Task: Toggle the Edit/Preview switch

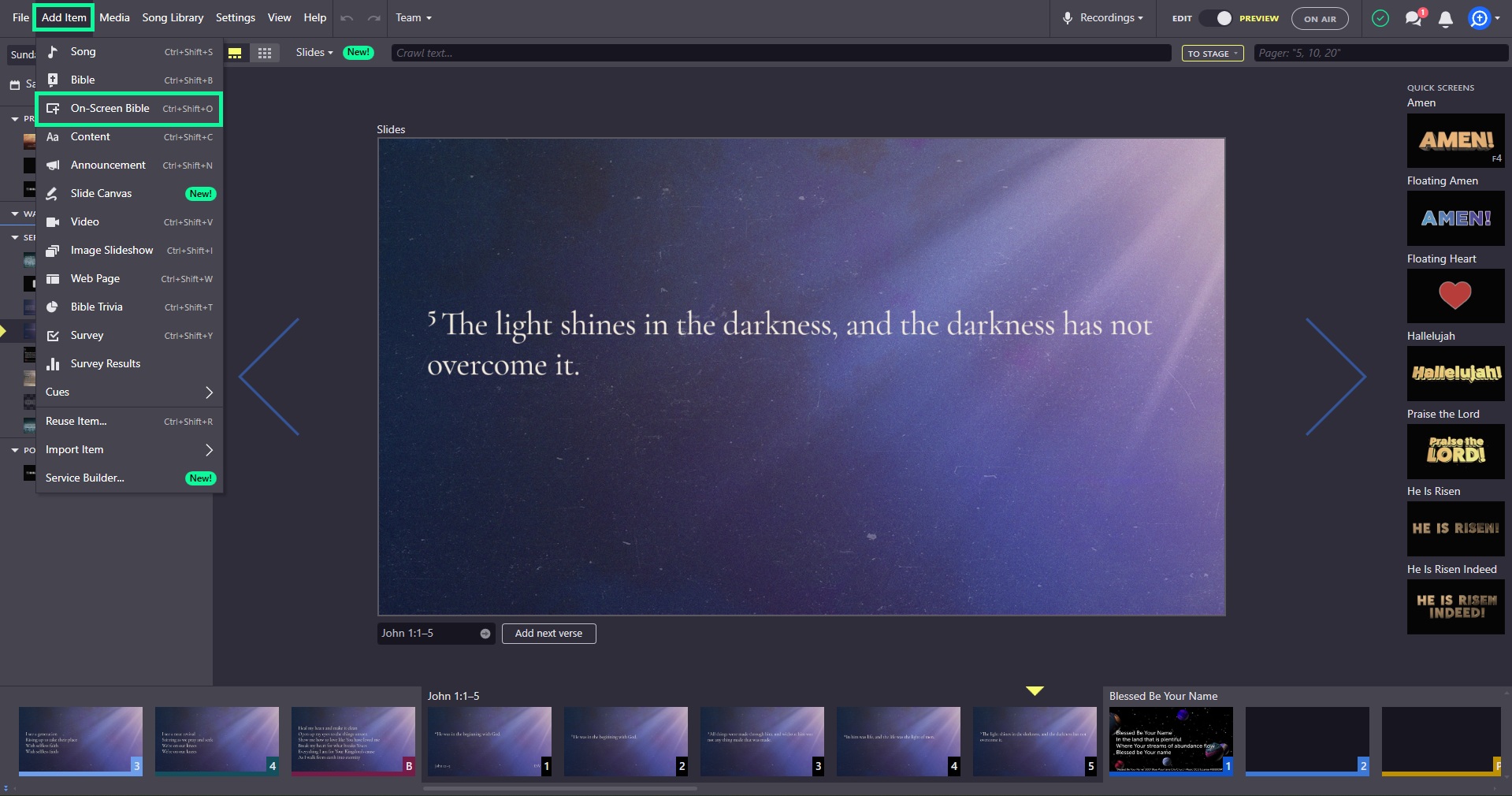Action: click(x=1216, y=18)
